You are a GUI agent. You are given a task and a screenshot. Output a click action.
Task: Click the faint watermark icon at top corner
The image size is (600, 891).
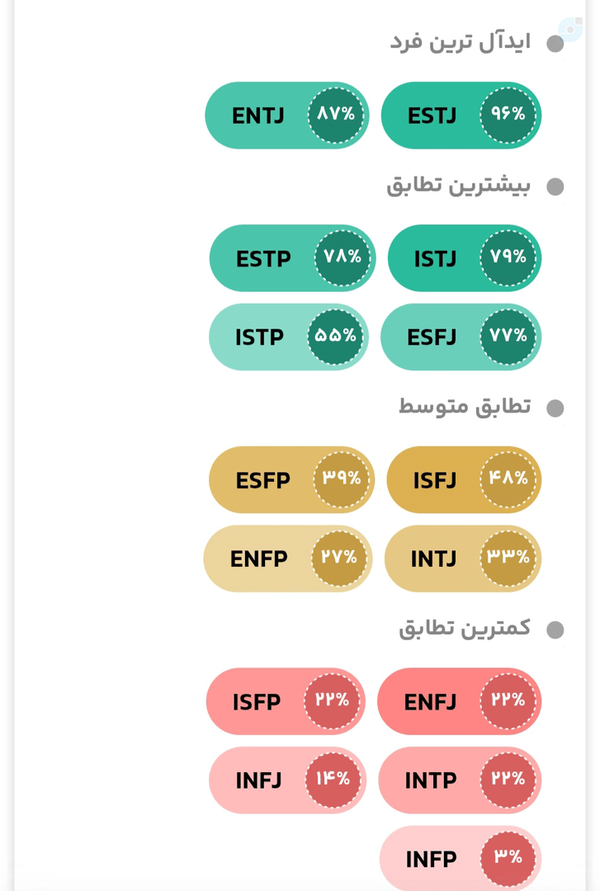click(570, 28)
